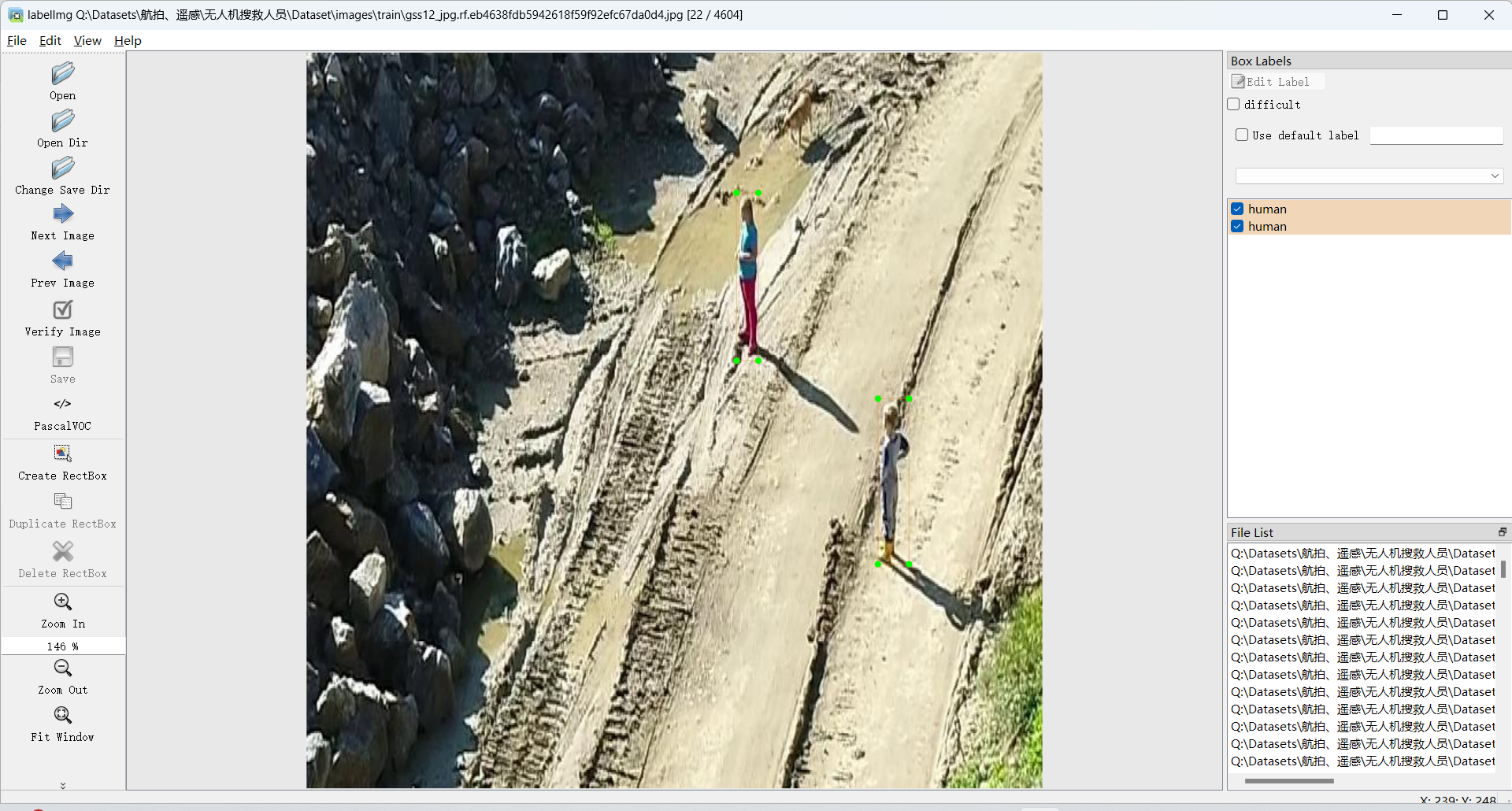1512x811 pixels.
Task: Toggle the difficult checkbox
Action: 1234,104
